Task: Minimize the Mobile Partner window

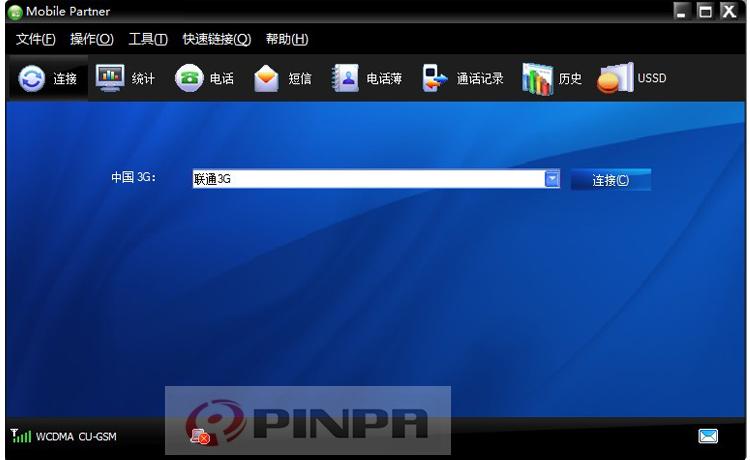Action: (682, 11)
